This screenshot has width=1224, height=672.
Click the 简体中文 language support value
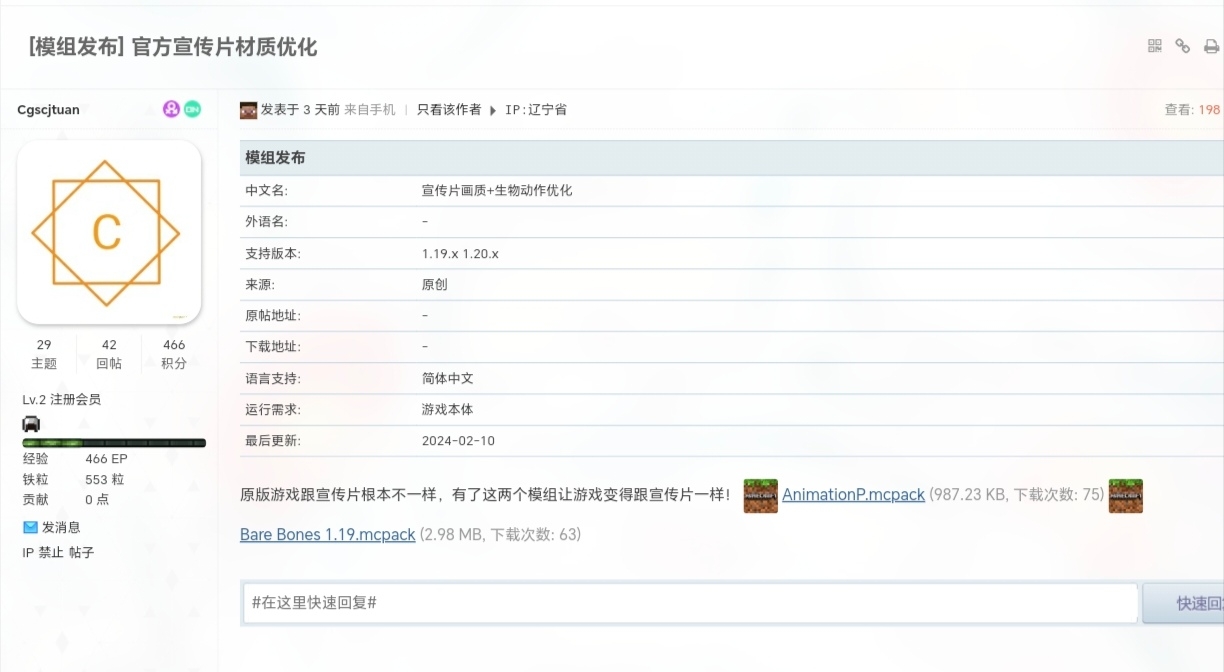point(448,379)
